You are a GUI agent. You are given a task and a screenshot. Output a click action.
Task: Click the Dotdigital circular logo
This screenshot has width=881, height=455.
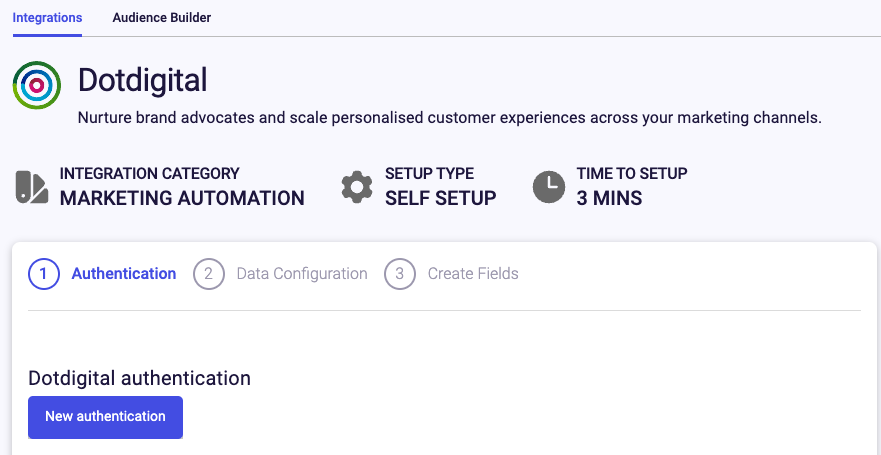click(x=37, y=85)
